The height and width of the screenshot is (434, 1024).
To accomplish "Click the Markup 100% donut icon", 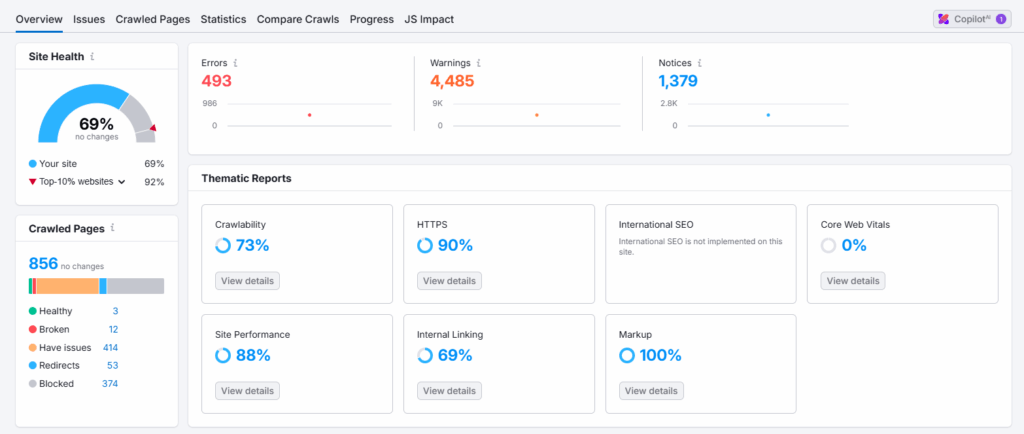I will pyautogui.click(x=627, y=356).
